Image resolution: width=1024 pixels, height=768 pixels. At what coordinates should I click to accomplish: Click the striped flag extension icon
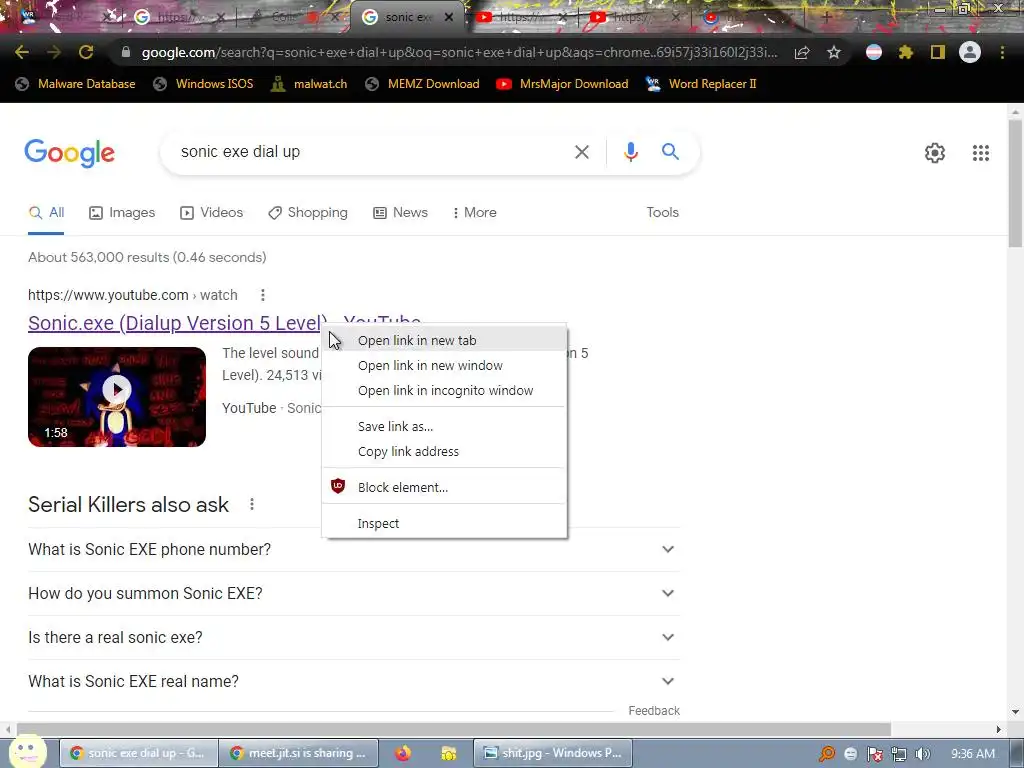(874, 52)
